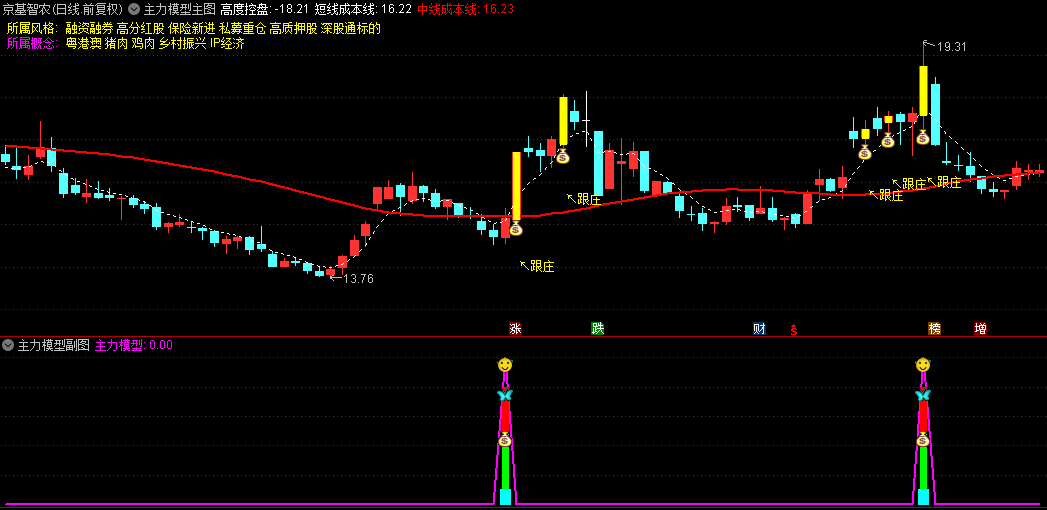1047x510 pixels.
Task: Click the 主力模型副图 indicator name
Action: [53, 345]
